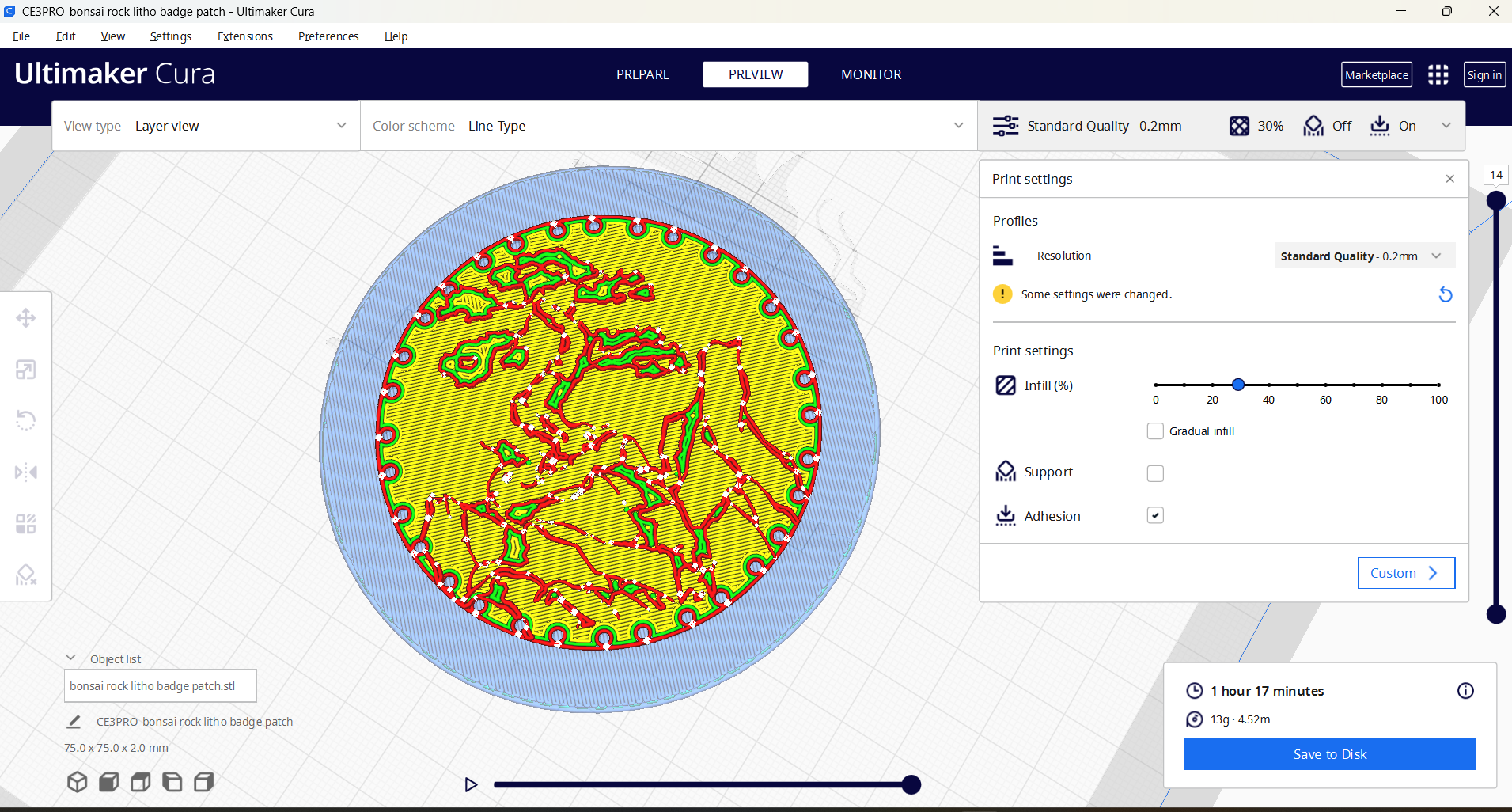The width and height of the screenshot is (1512, 812).
Task: Open the Preferences menu
Action: point(328,36)
